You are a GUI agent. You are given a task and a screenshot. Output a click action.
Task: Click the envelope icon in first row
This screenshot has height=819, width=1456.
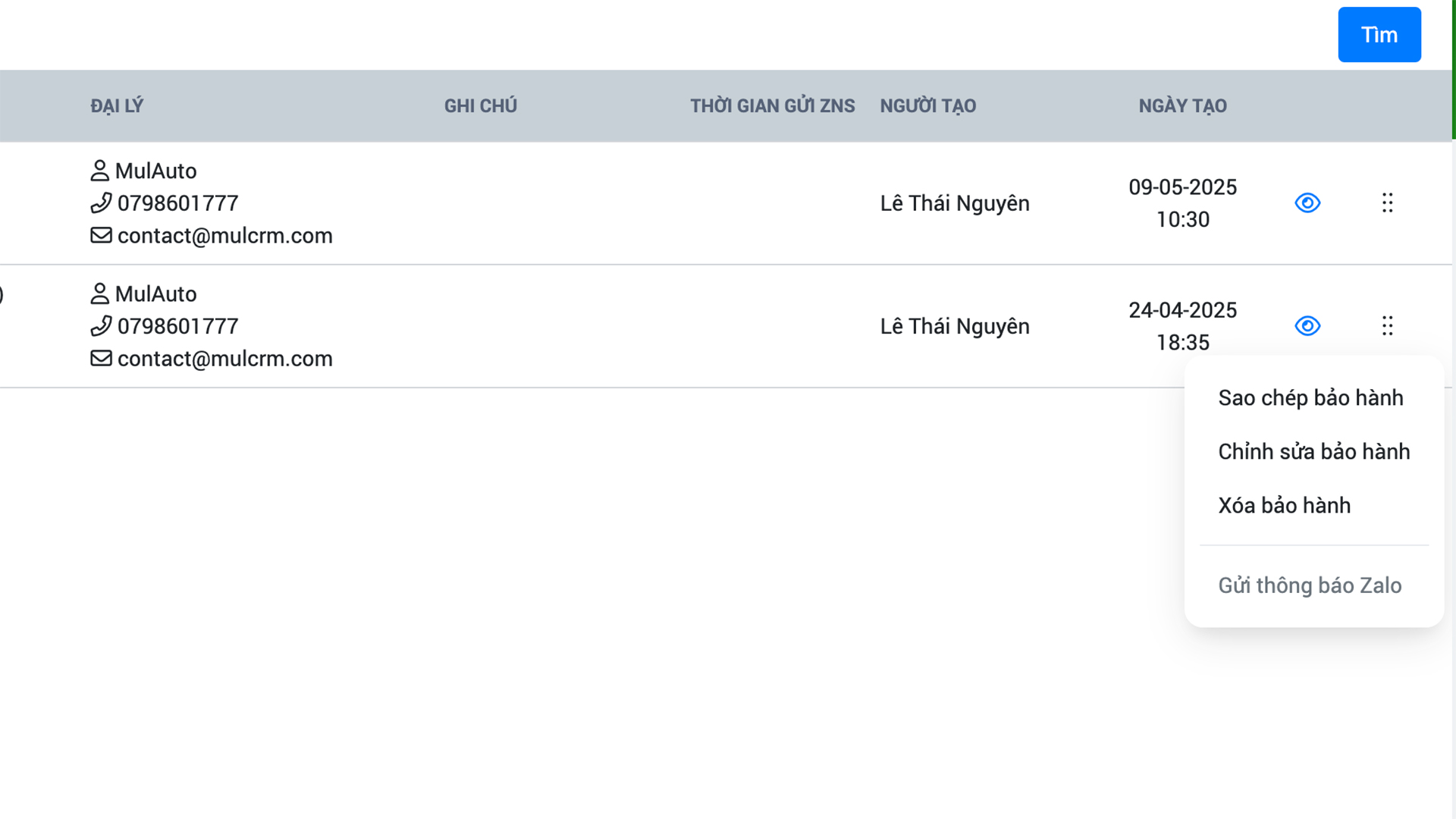[101, 235]
